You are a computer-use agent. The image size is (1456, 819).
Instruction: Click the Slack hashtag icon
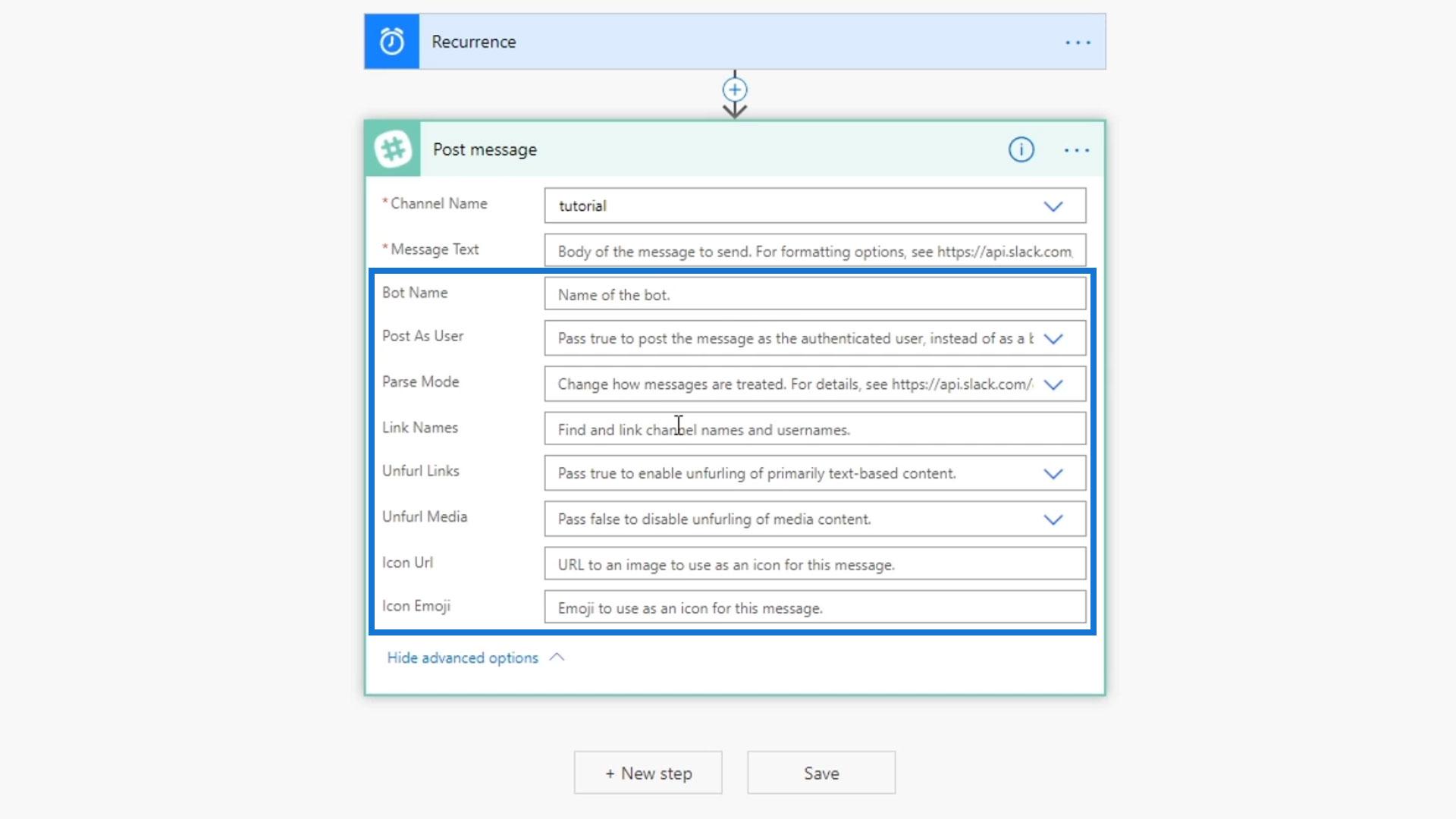coord(393,149)
